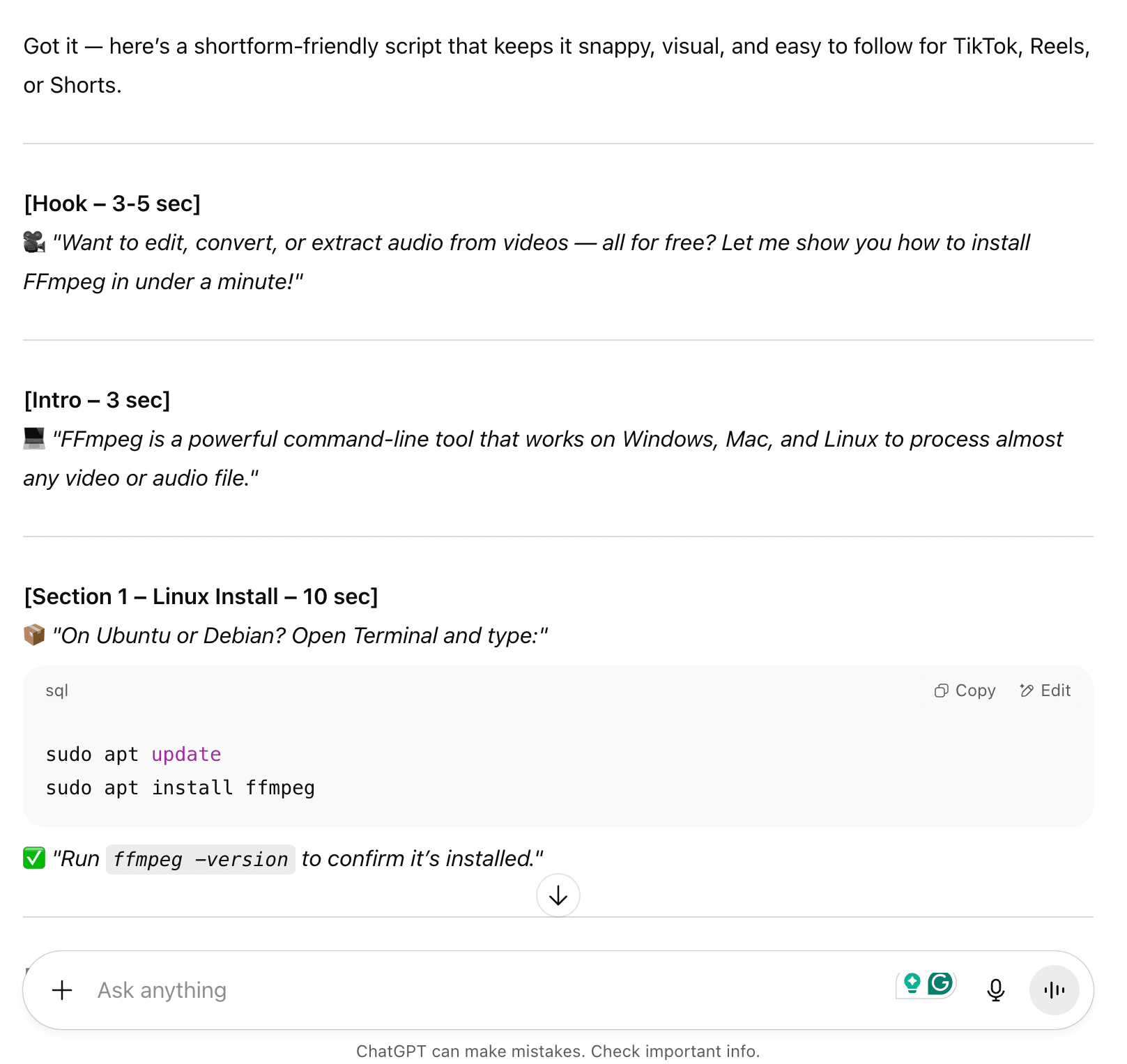Click the green checkmark emoji

pos(34,858)
